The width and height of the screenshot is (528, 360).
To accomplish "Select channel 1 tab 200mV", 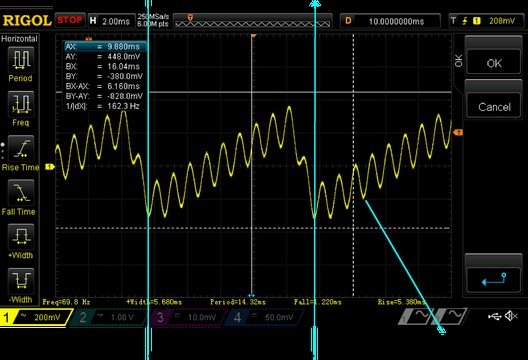I will pos(35,317).
